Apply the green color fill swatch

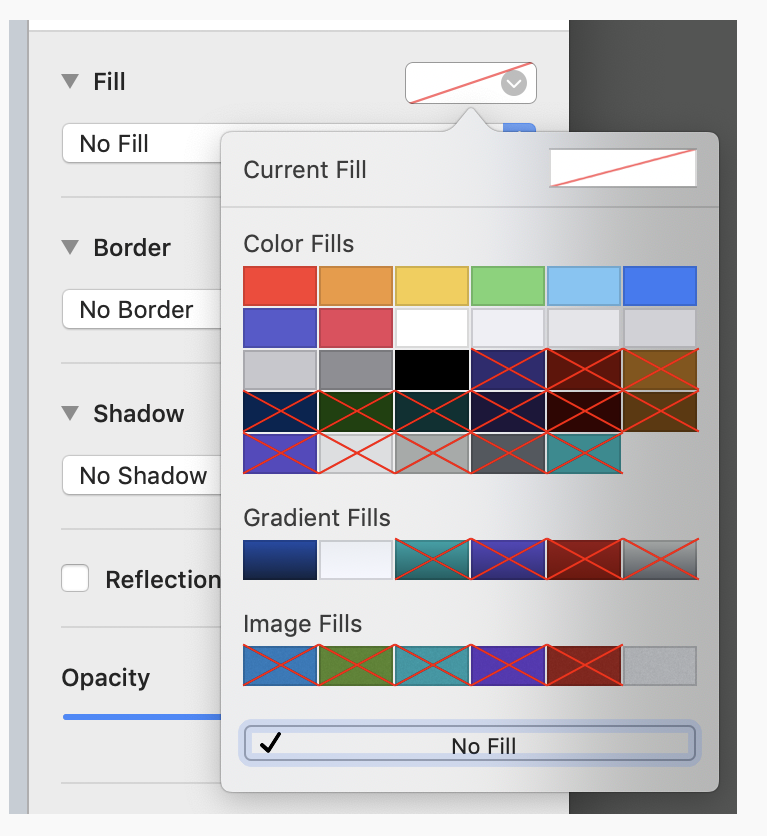pos(508,286)
